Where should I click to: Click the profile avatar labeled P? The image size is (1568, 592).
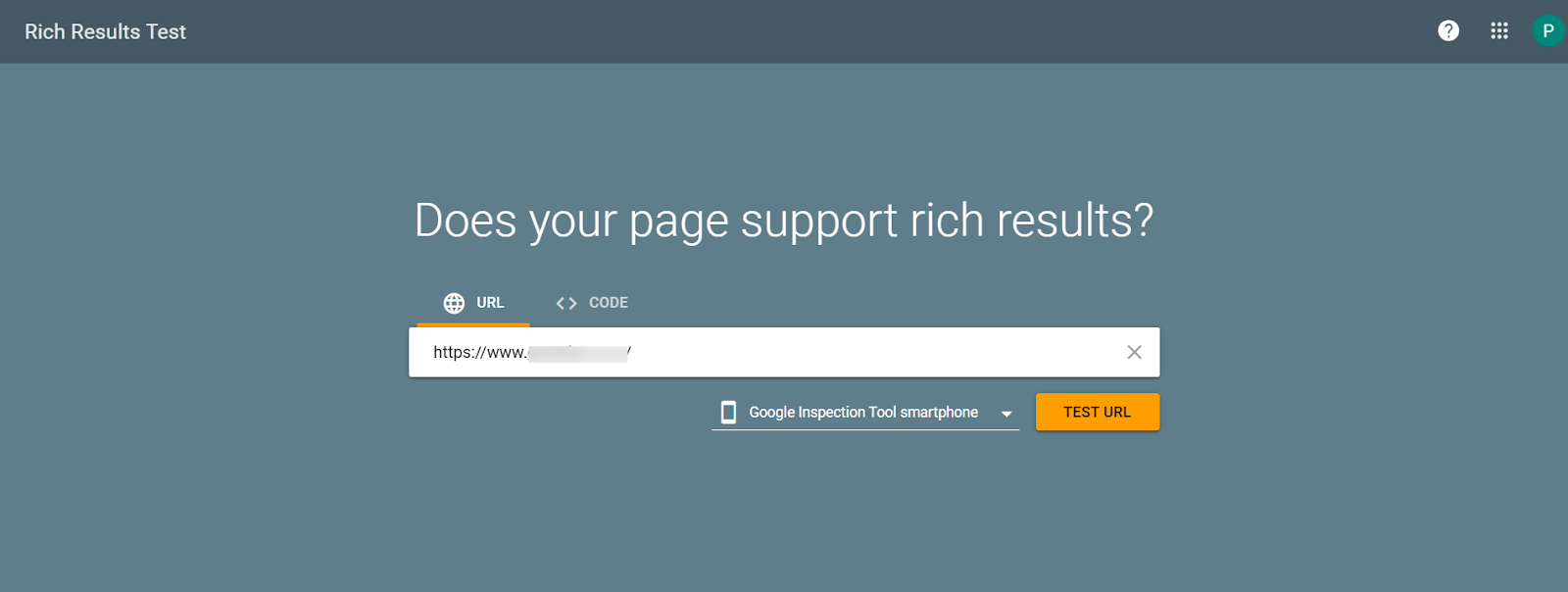coord(1547,31)
